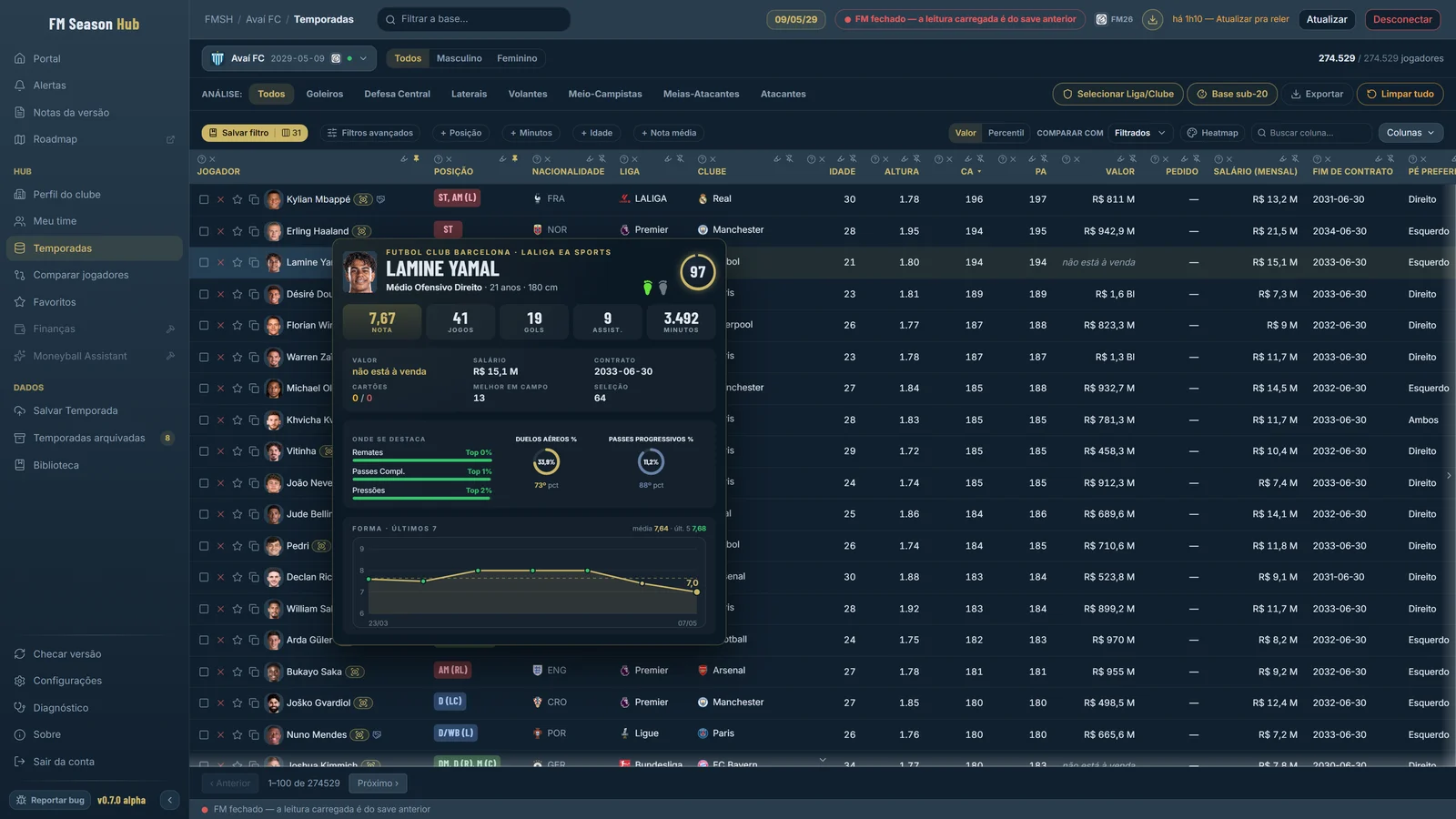Viewport: 1456px width, 819px height.
Task: Remove the LIGA column with its X
Action: 634,159
